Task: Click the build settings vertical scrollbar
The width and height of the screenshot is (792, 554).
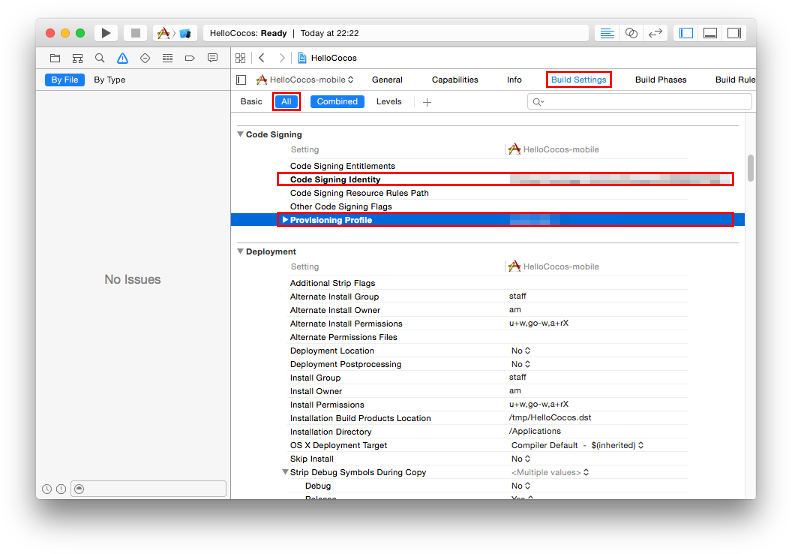Action: [x=751, y=168]
